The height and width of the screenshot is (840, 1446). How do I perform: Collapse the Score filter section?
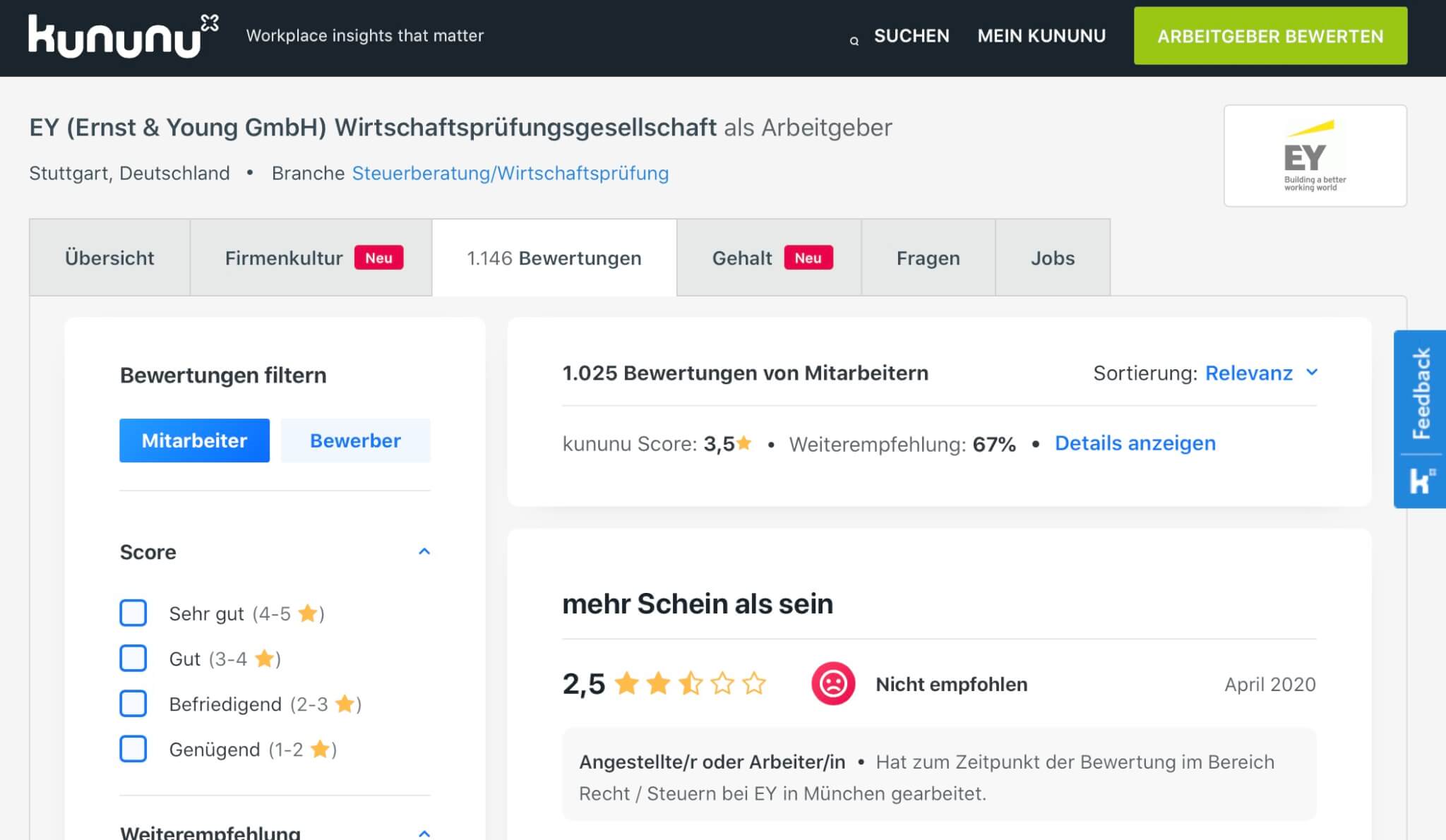[x=424, y=551]
